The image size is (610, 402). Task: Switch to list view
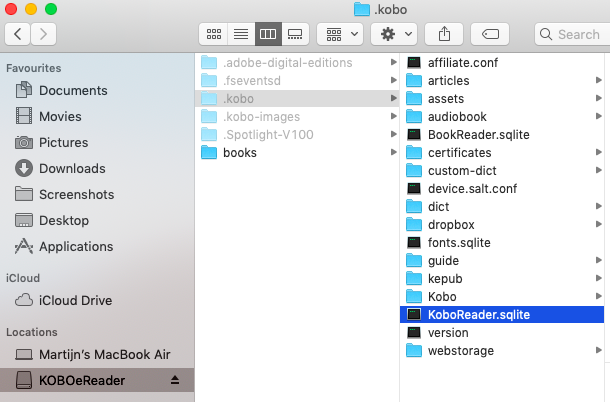(x=241, y=34)
